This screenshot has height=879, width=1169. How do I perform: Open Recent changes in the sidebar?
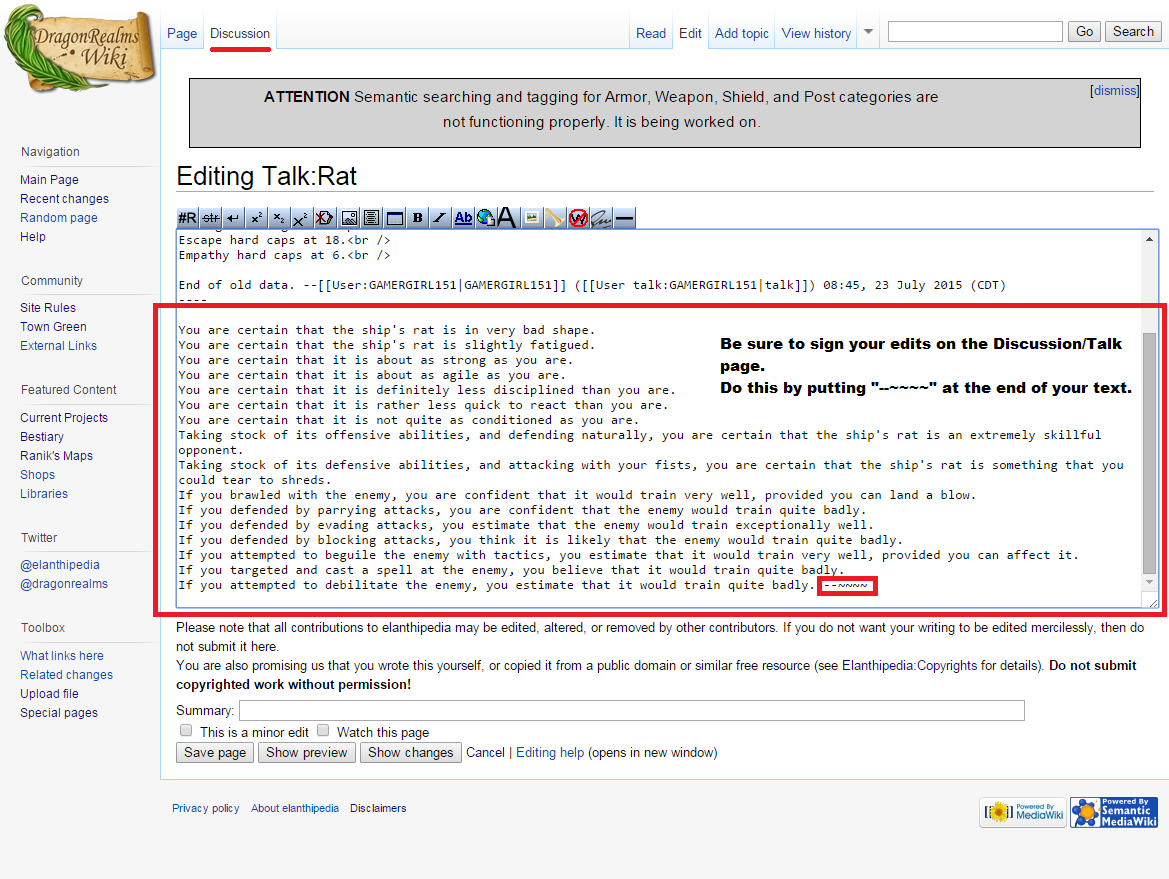(x=64, y=199)
